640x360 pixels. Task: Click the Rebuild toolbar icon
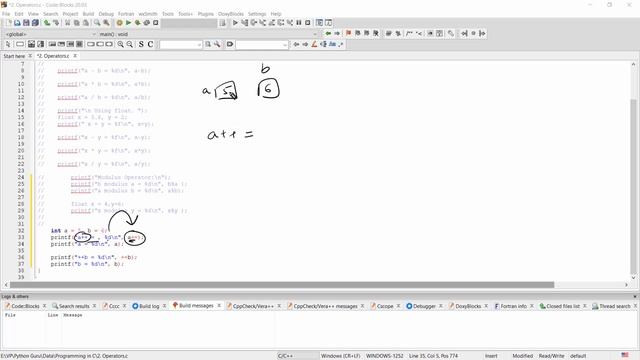pos(147,23)
